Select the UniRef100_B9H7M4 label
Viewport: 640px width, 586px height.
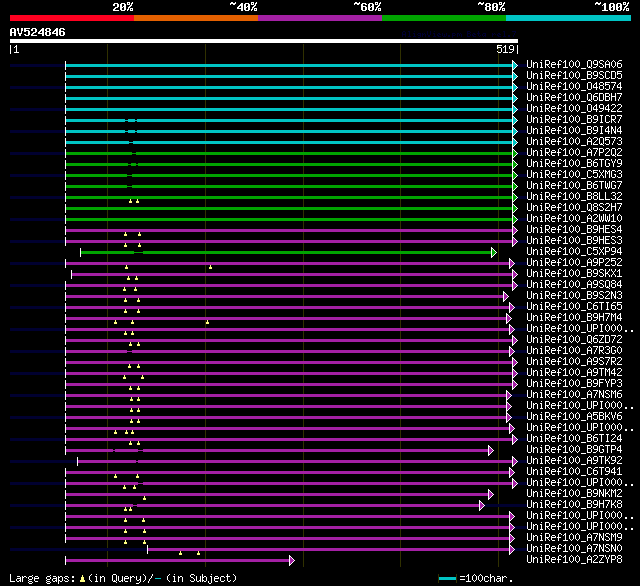pyautogui.click(x=574, y=318)
